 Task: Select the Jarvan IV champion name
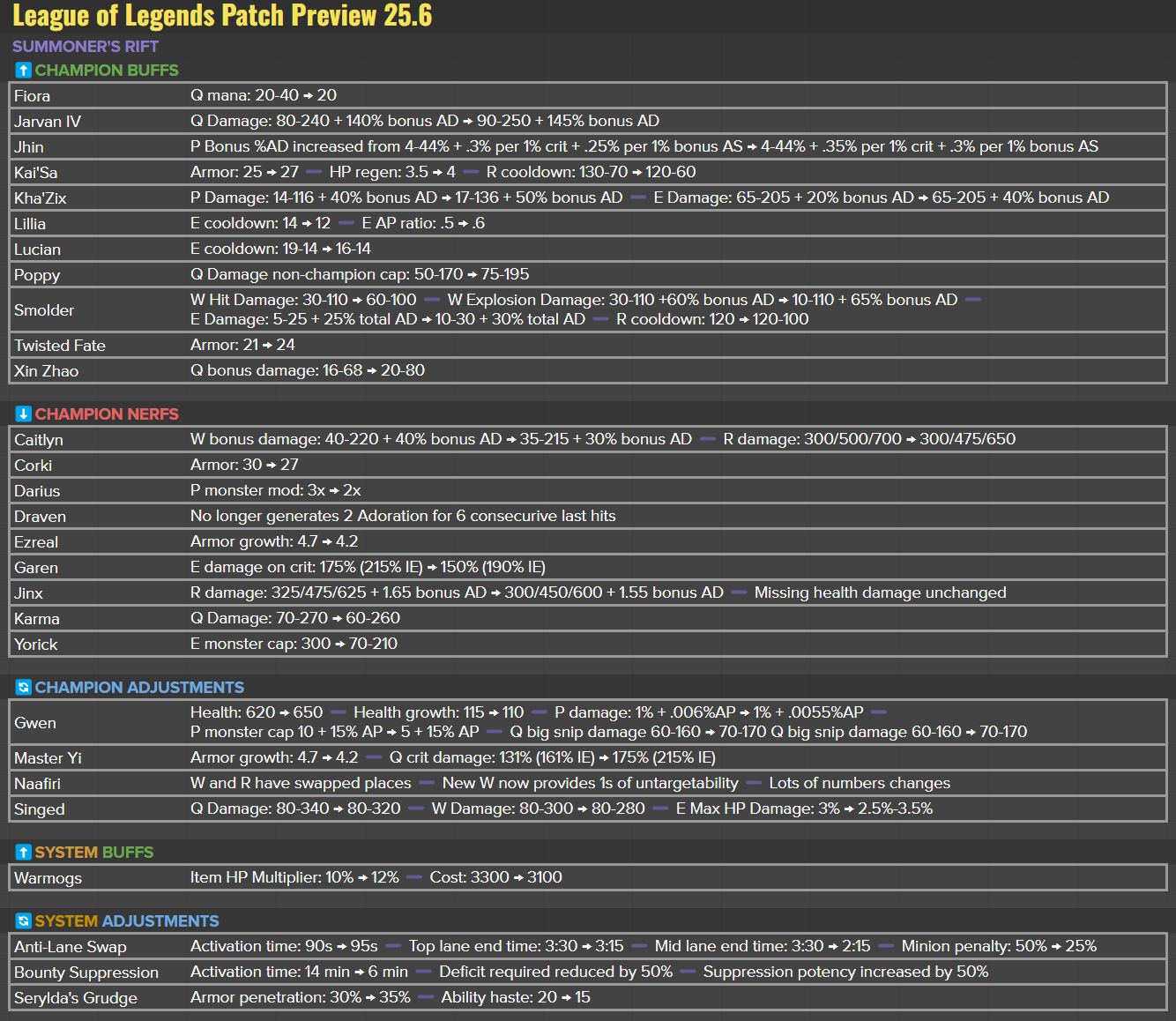[x=48, y=122]
